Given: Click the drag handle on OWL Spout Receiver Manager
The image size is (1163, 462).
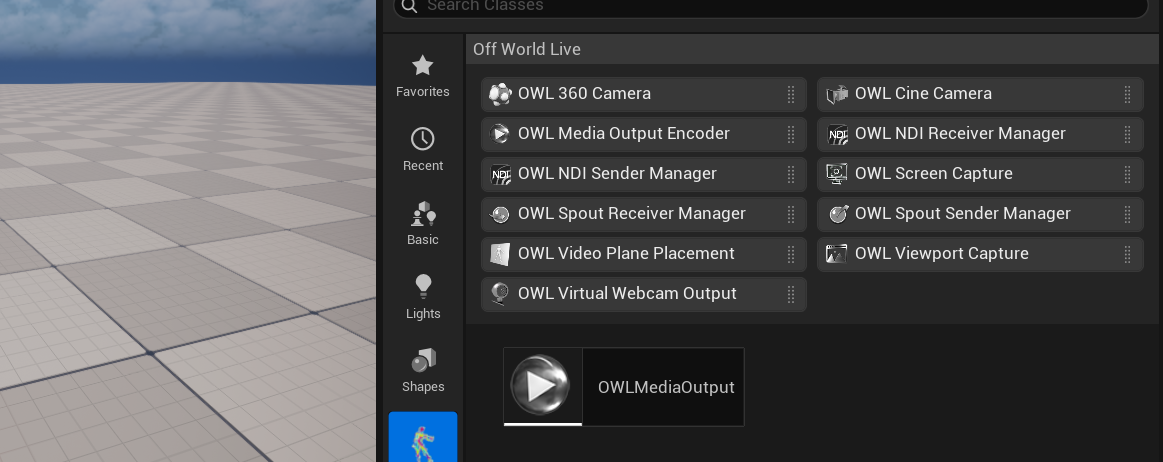Looking at the screenshot, I should point(791,214).
